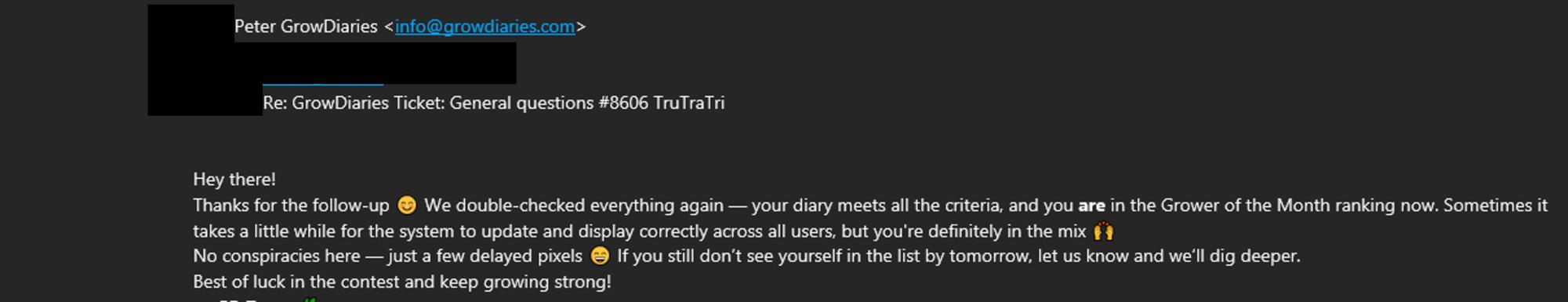This screenshot has height=302, width=1568.
Task: Click the 'keep growing strong!' closing text
Action: pyautogui.click(x=525, y=282)
